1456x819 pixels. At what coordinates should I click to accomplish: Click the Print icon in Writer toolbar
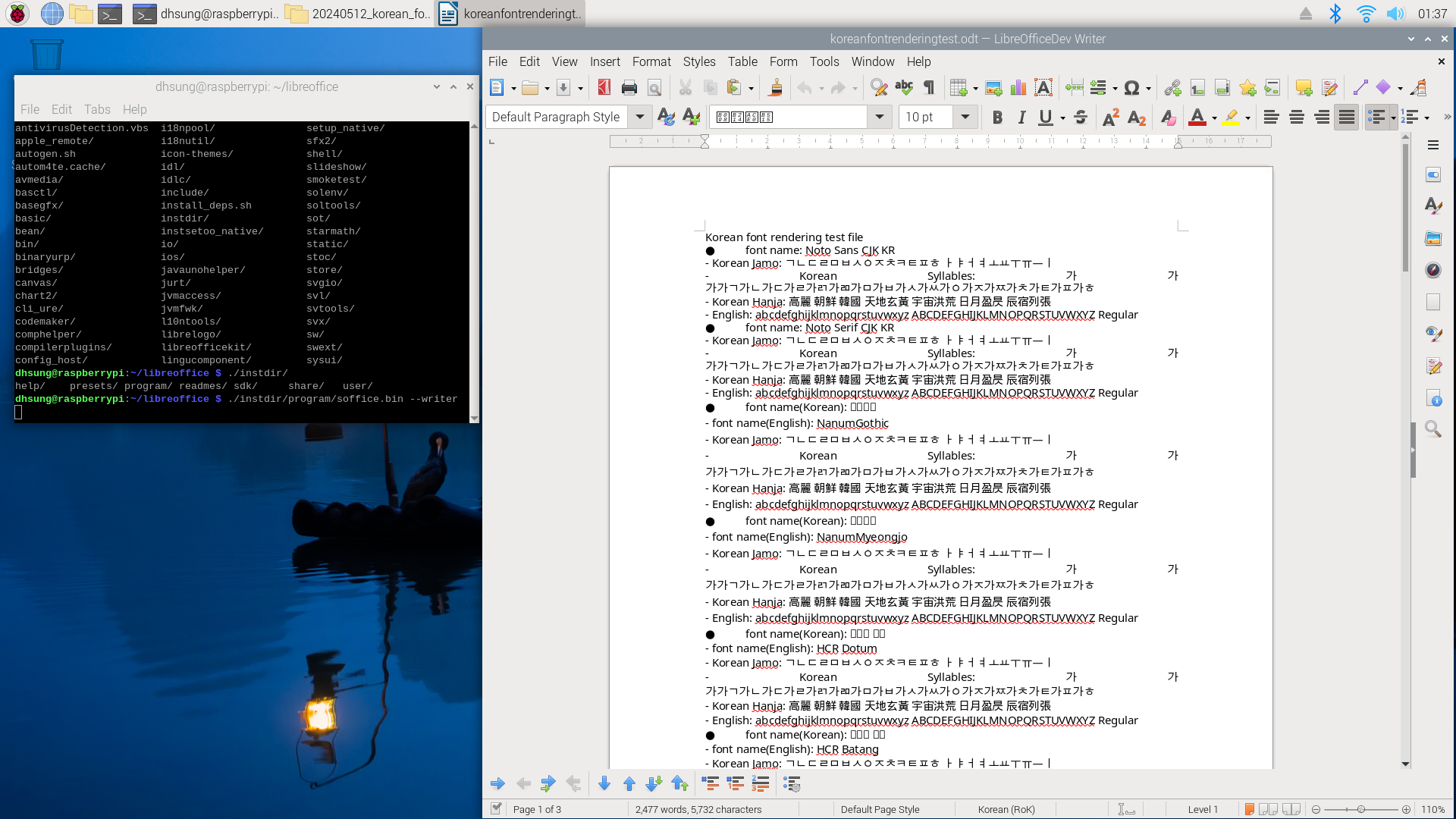(629, 88)
